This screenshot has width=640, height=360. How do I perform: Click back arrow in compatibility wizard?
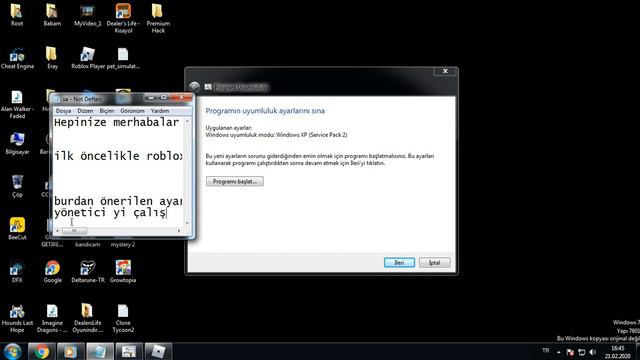(195, 87)
